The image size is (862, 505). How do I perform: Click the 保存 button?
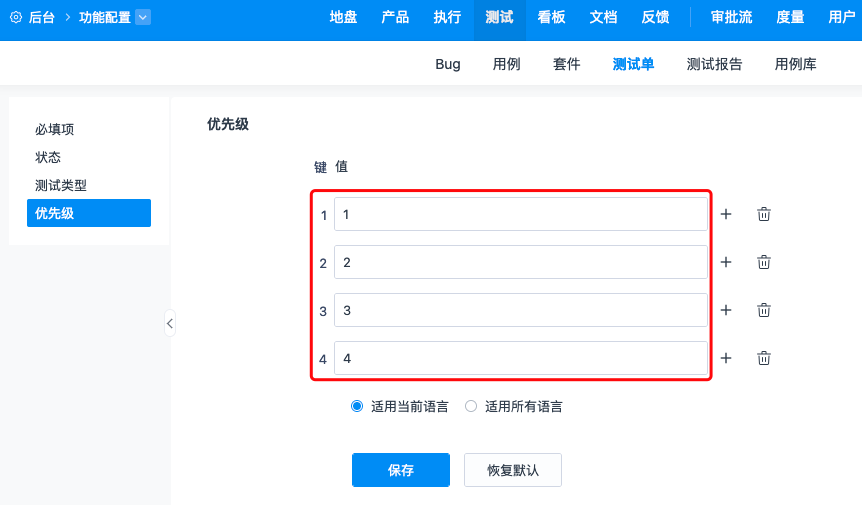click(401, 470)
